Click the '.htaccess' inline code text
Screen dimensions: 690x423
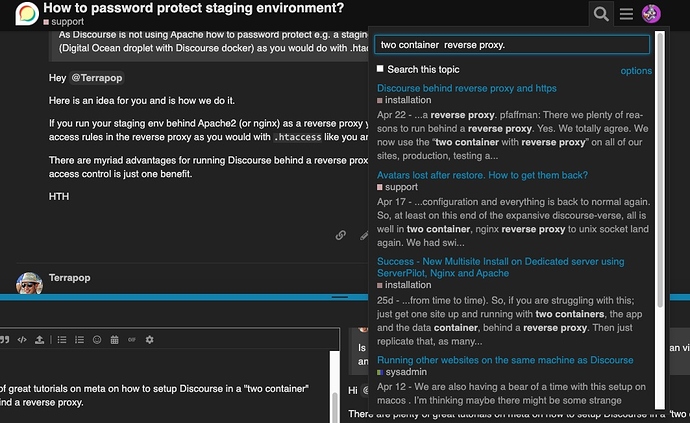tap(297, 137)
